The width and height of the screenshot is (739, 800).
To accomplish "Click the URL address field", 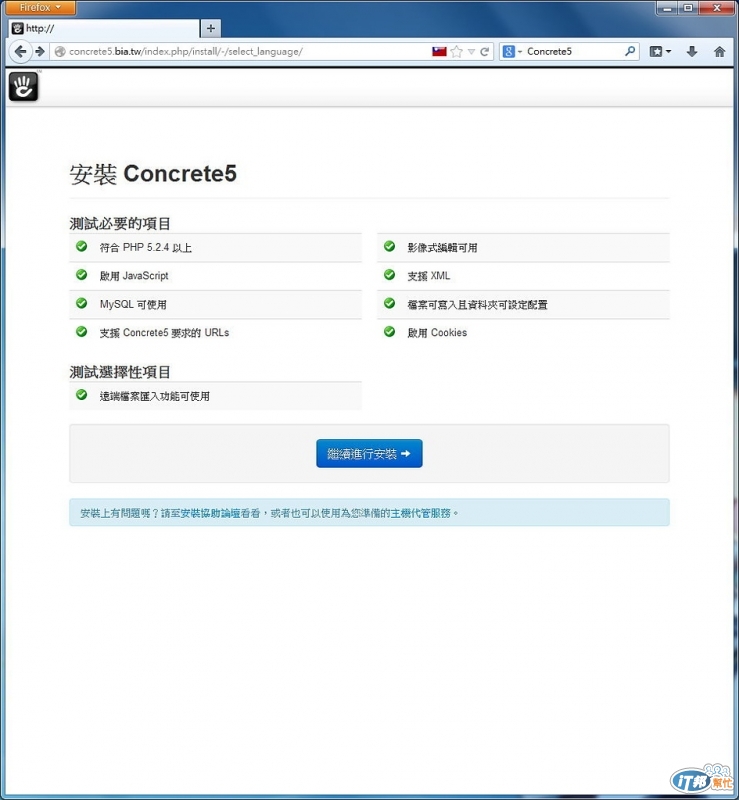I will click(240, 52).
